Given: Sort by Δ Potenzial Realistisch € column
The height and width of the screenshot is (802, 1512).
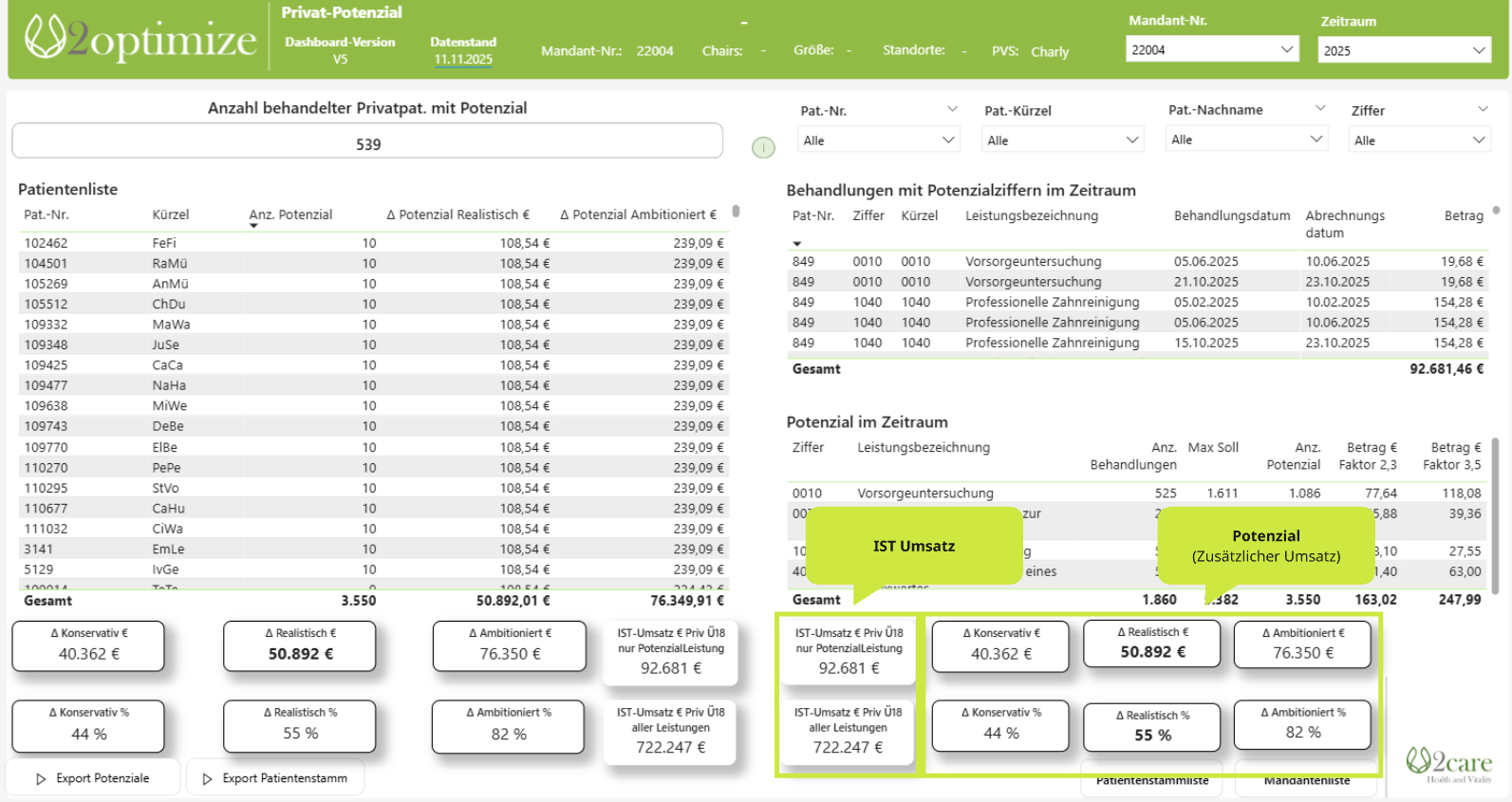Looking at the screenshot, I should [x=457, y=214].
